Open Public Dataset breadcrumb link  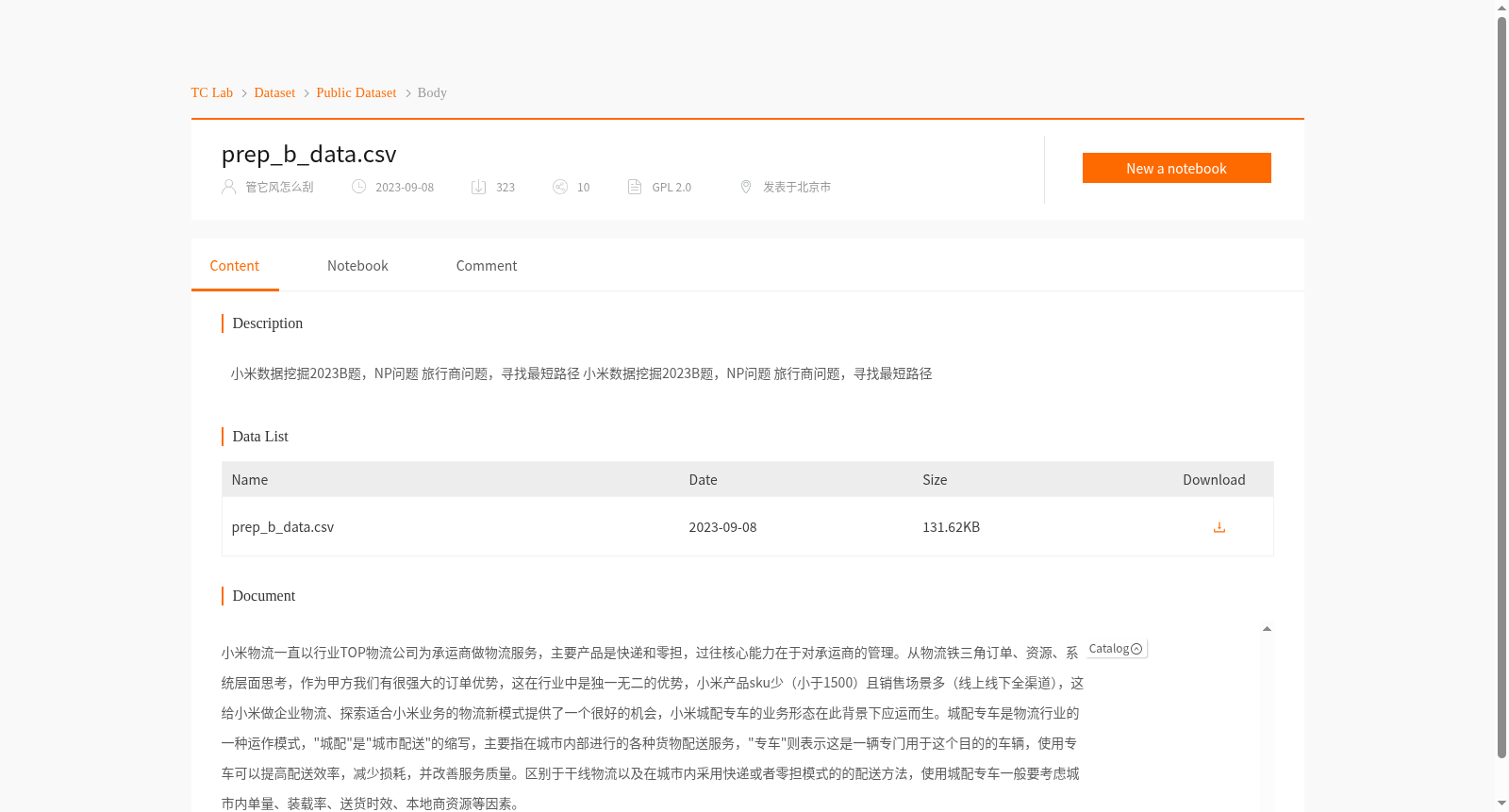point(357,92)
